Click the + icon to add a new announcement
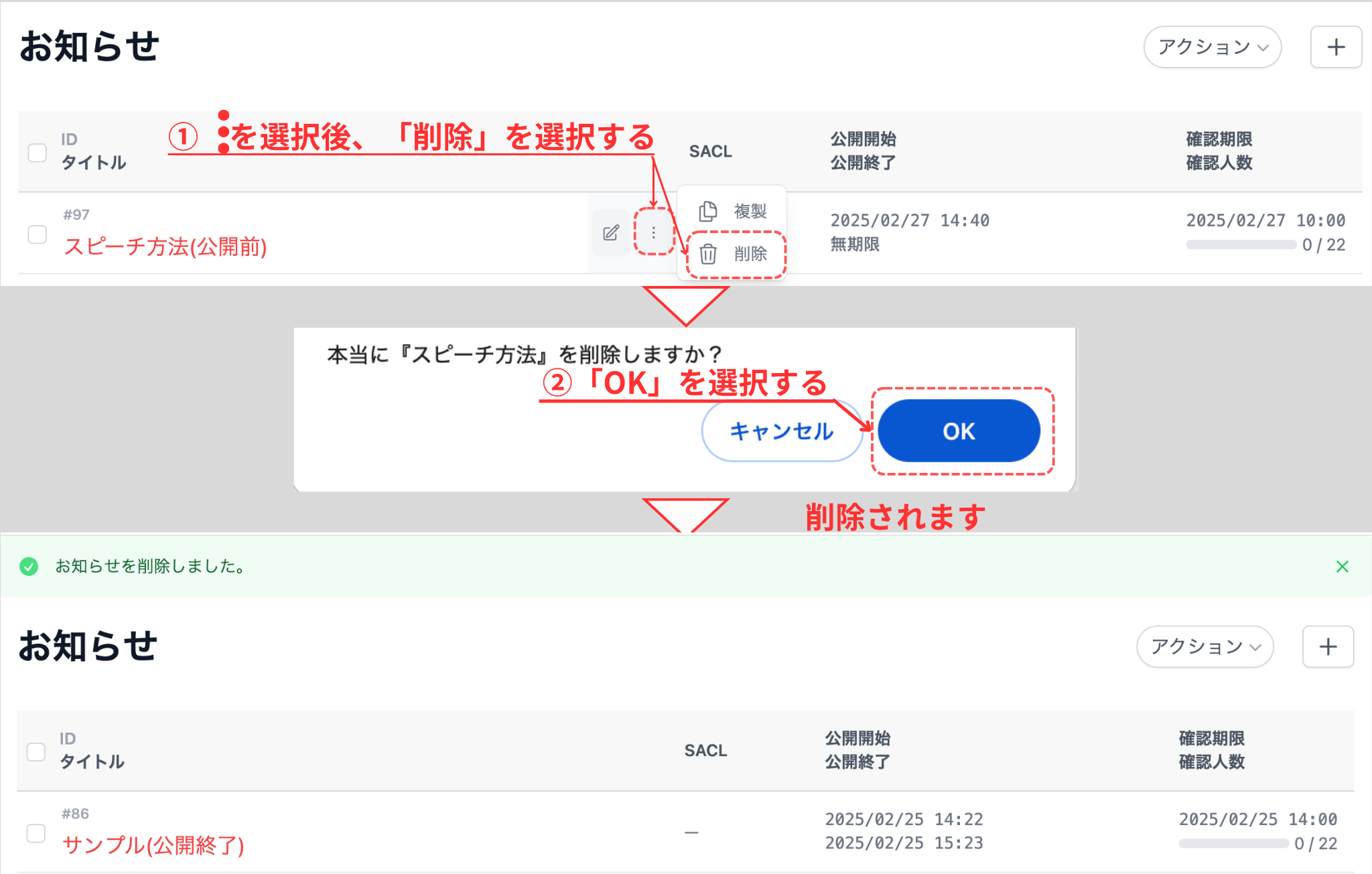 click(x=1335, y=47)
